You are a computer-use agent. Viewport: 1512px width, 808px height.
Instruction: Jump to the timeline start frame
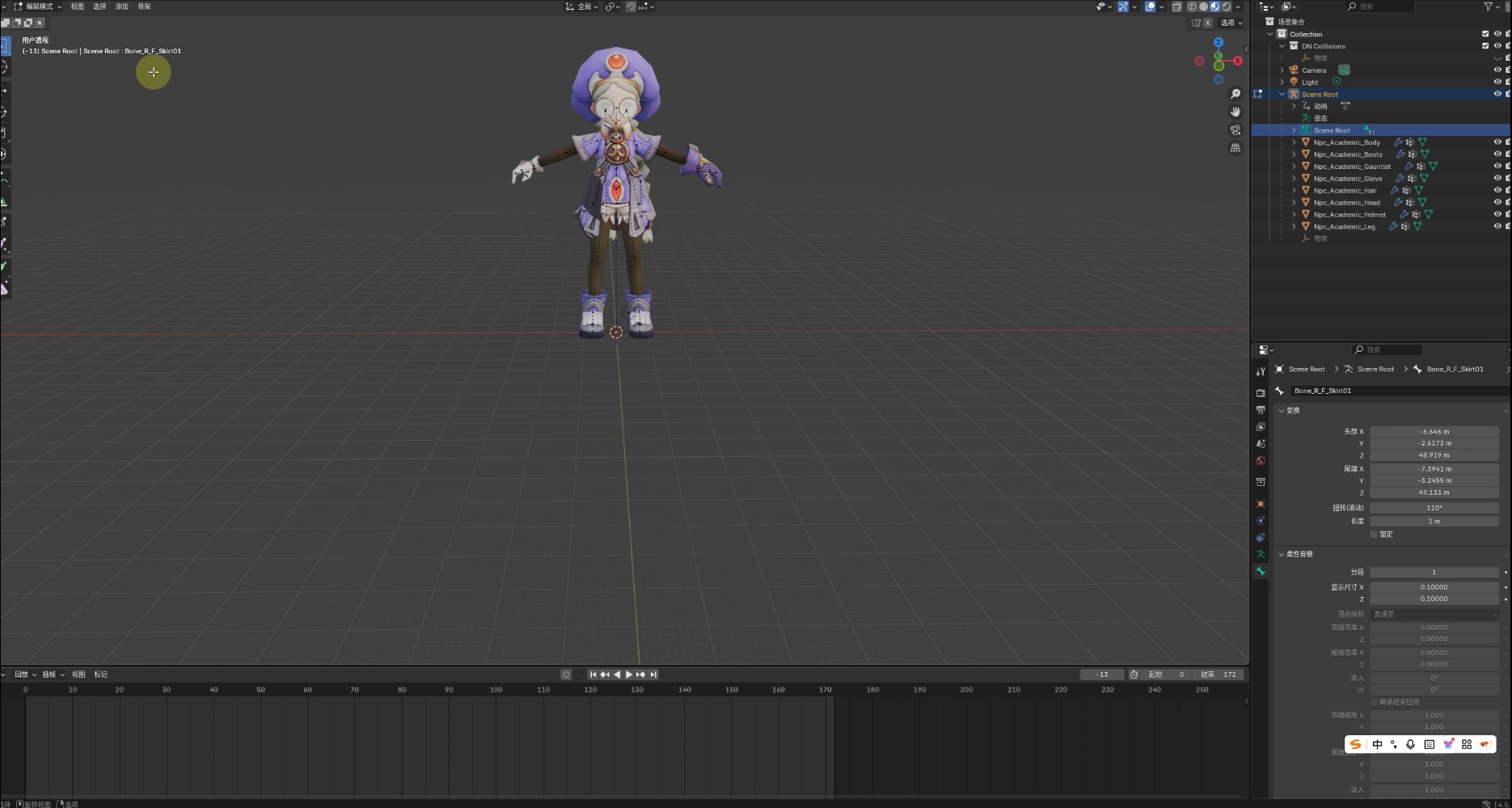593,675
